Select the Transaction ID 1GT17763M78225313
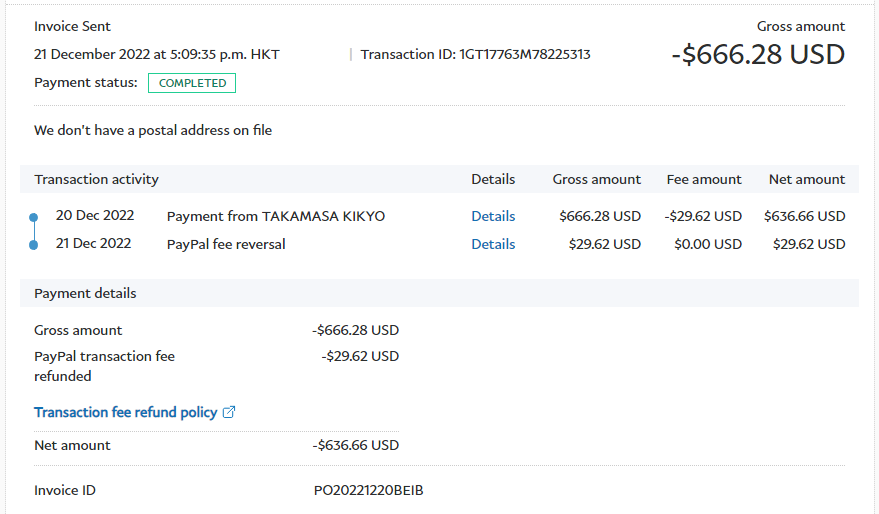Image resolution: width=879 pixels, height=514 pixels. click(524, 54)
